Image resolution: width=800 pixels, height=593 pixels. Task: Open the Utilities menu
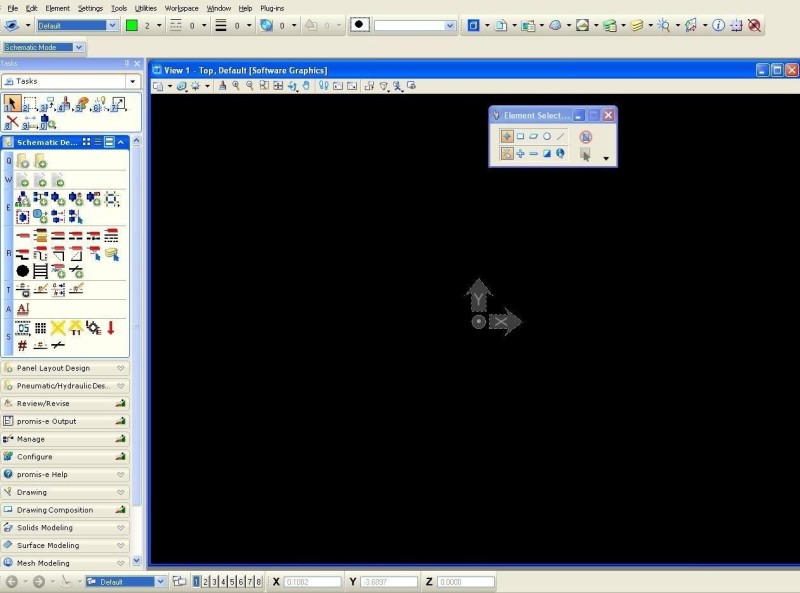coord(146,8)
